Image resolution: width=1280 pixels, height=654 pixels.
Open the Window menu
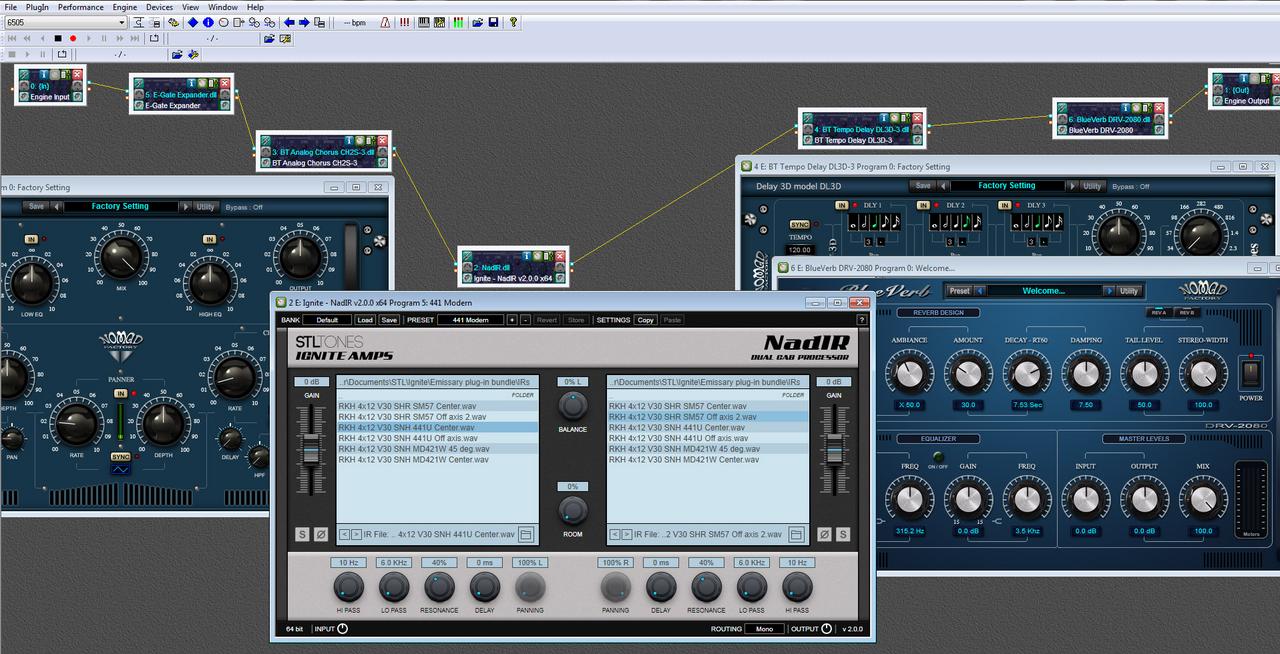click(223, 7)
